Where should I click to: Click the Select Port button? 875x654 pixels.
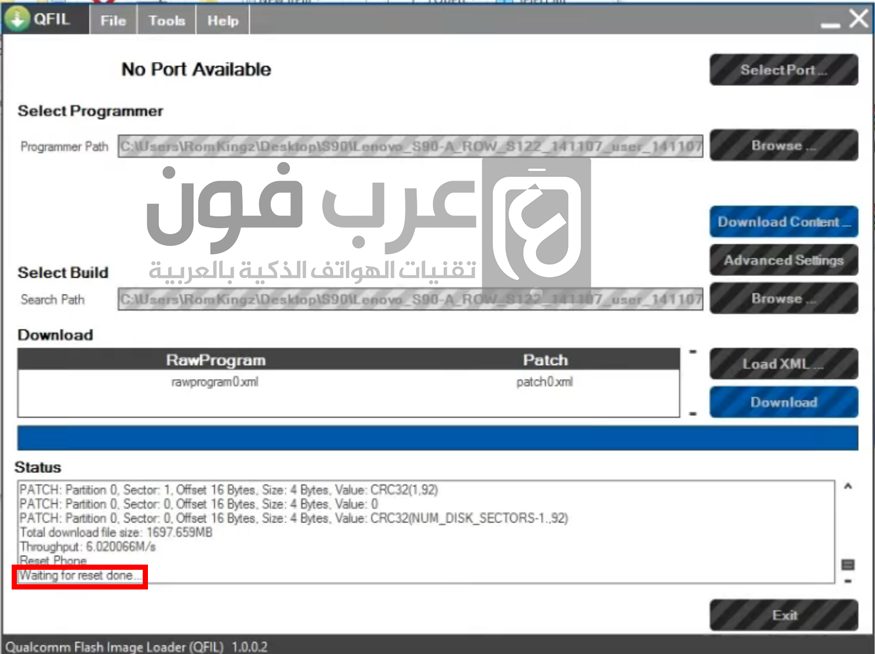[x=783, y=70]
